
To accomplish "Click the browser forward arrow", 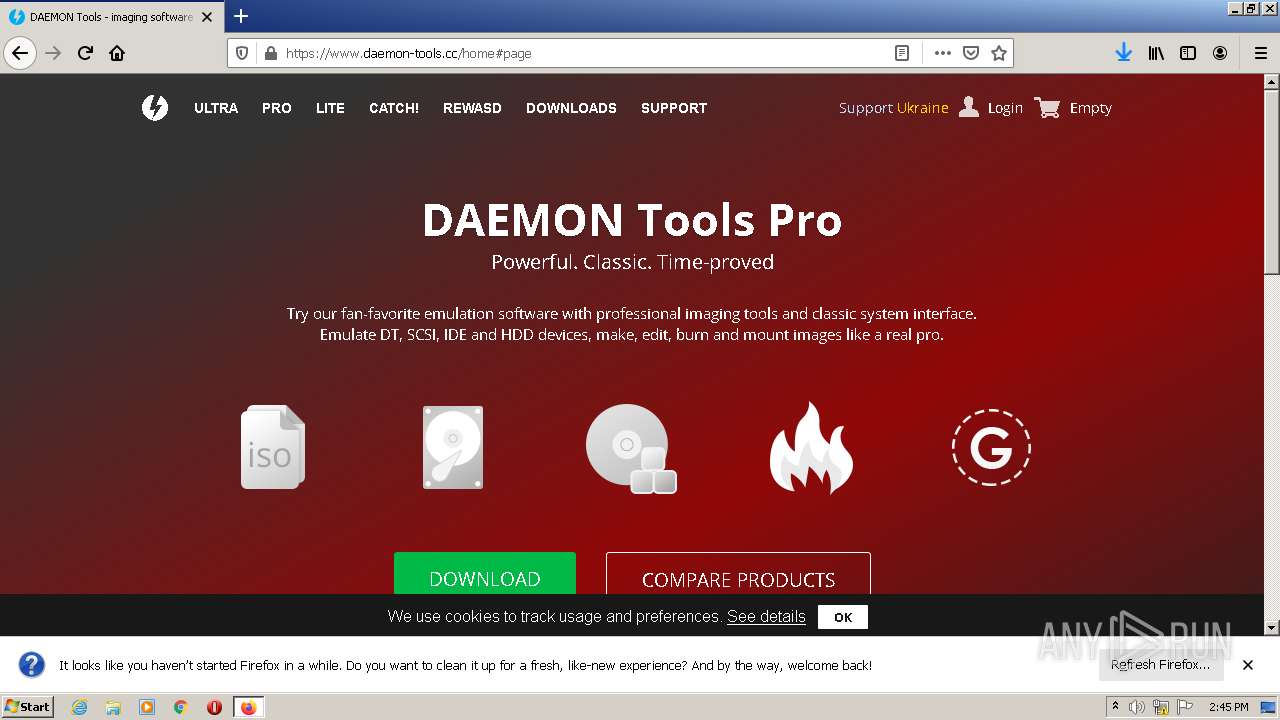I will point(53,53).
